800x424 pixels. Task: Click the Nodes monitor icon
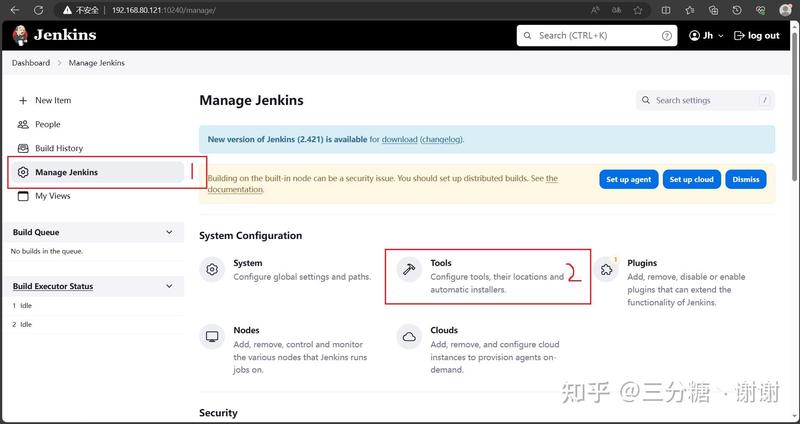pyautogui.click(x=212, y=337)
